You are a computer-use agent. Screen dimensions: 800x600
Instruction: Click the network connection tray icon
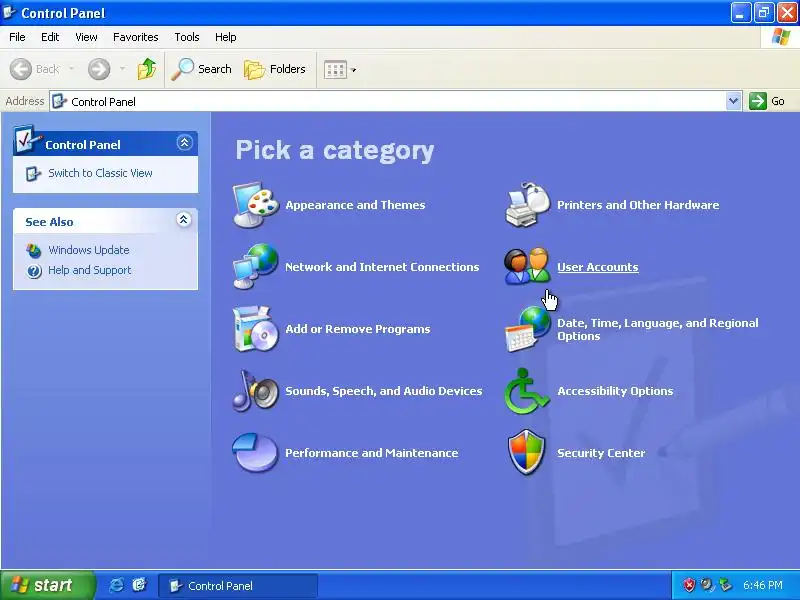[725, 585]
